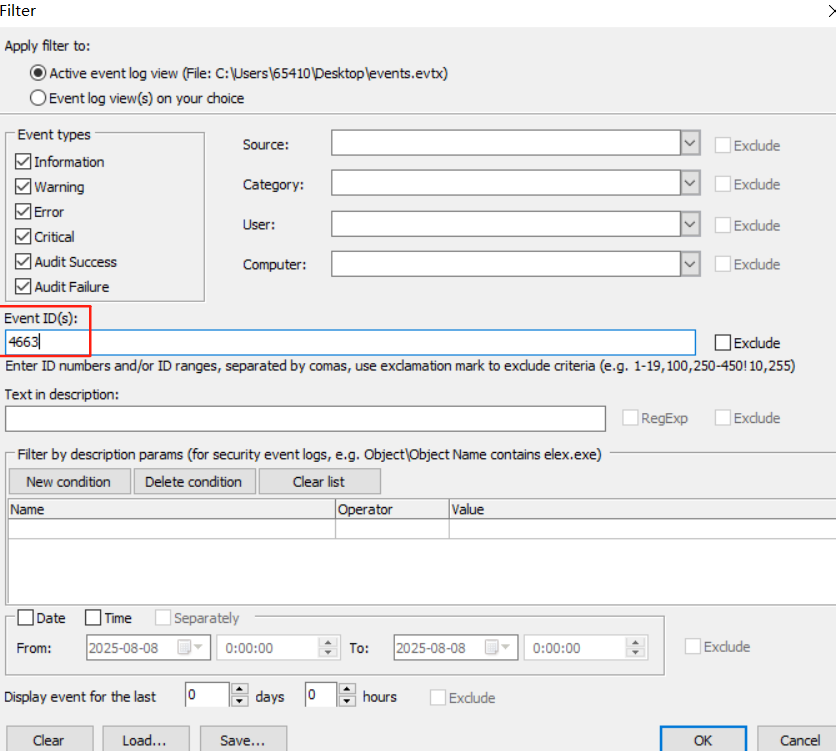Increase days value with spinner up arrow
This screenshot has height=751, width=836.
click(x=239, y=690)
